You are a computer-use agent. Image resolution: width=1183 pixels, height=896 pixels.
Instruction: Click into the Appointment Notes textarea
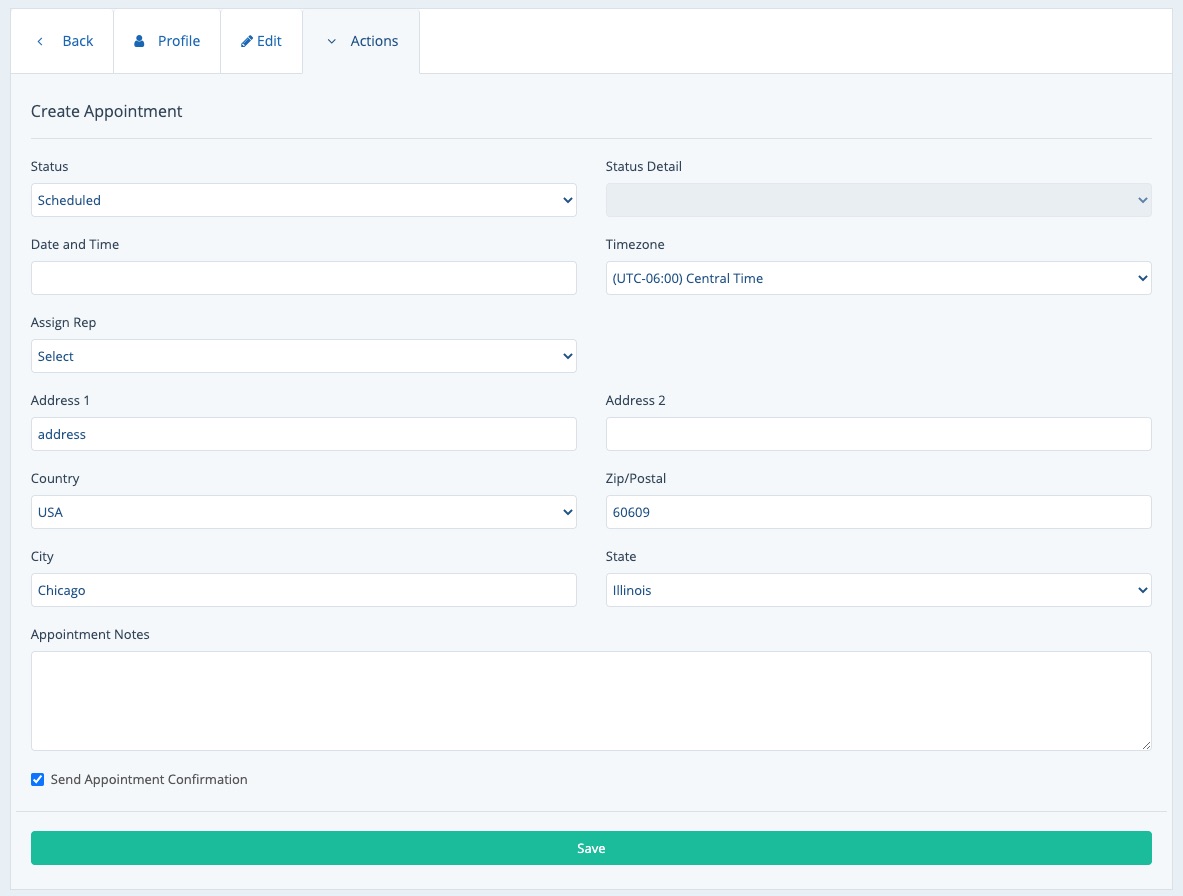tap(590, 700)
